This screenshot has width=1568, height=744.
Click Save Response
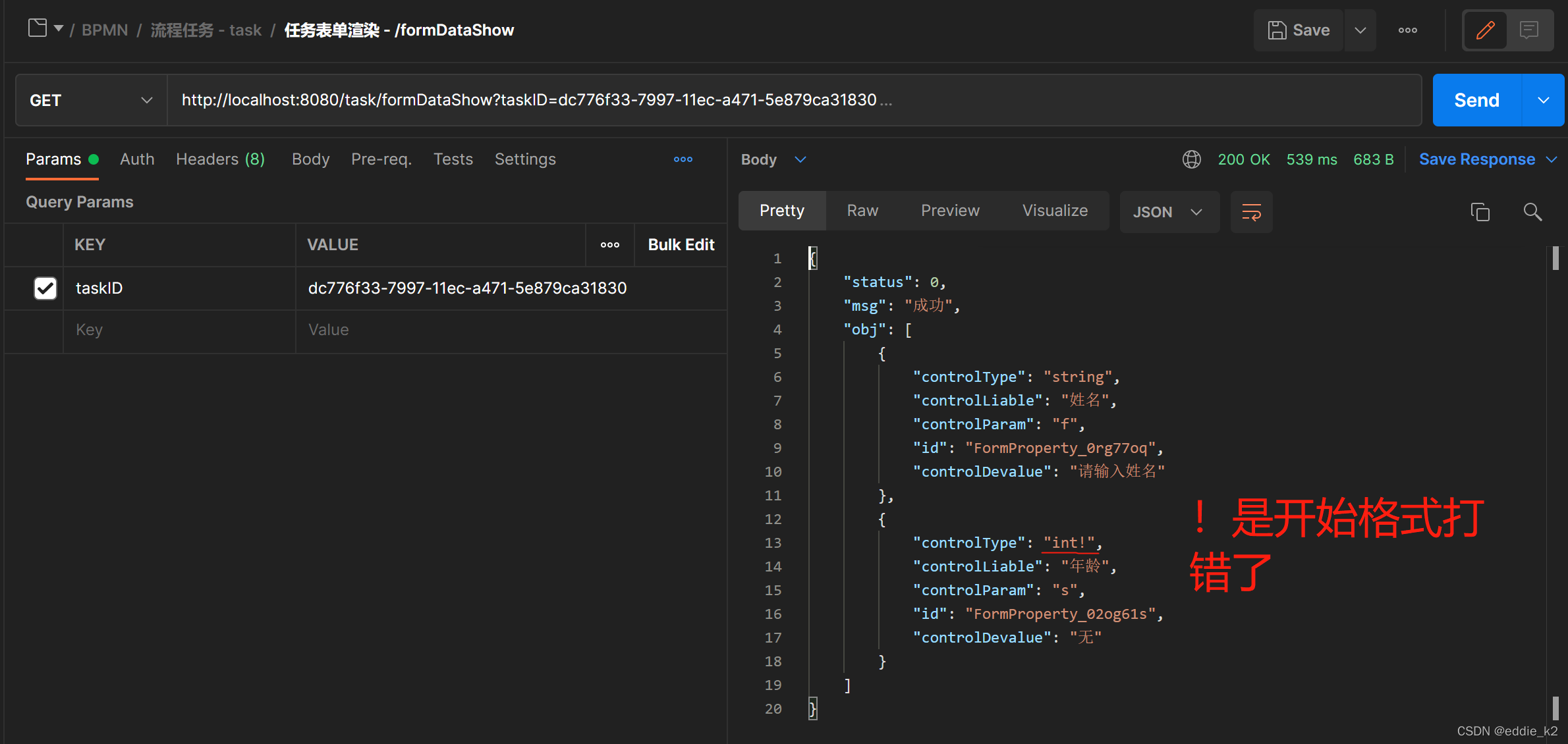point(1477,159)
